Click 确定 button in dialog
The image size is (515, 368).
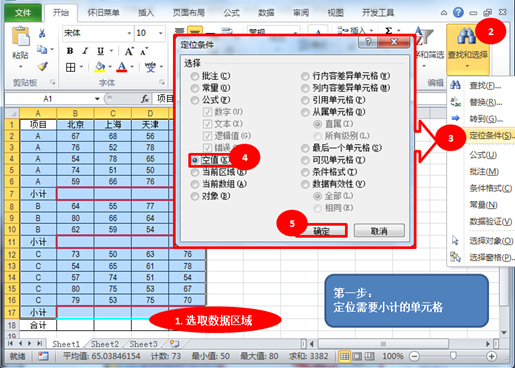pos(321,231)
